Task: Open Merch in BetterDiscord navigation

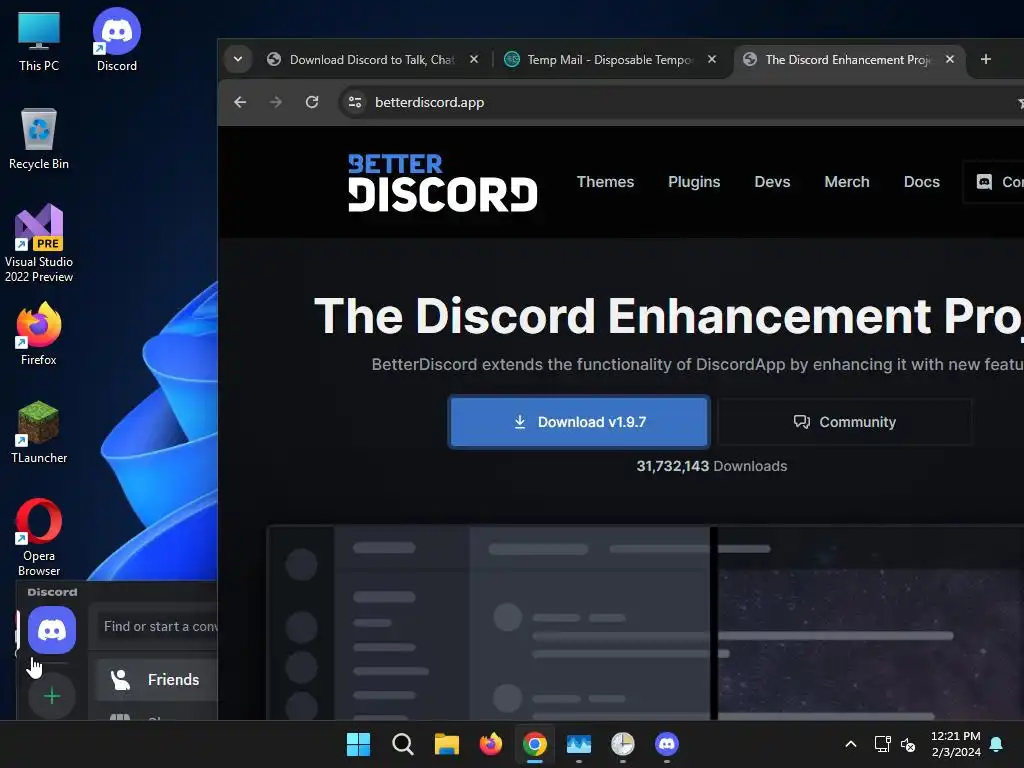Action: tap(846, 182)
